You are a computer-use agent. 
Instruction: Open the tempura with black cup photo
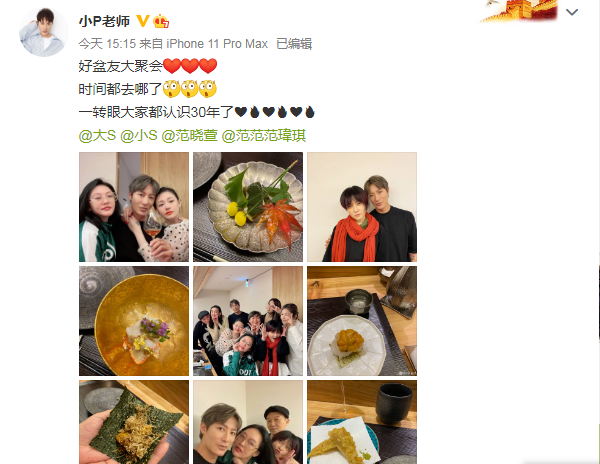pyautogui.click(x=362, y=422)
